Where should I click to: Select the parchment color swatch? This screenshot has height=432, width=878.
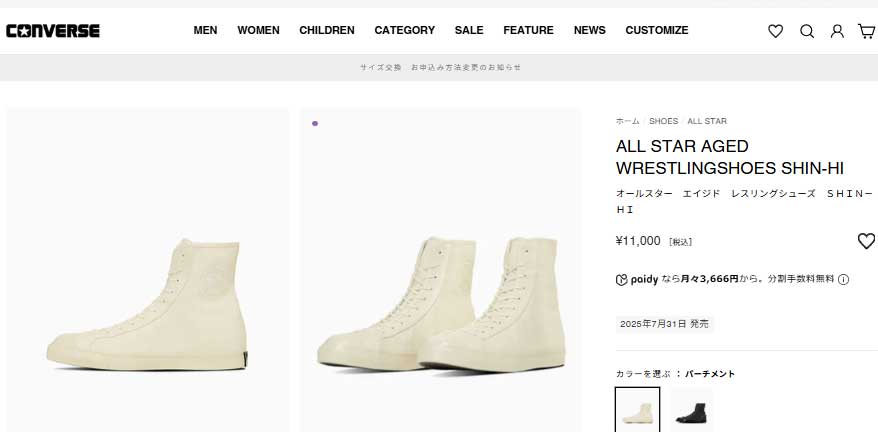point(637,409)
